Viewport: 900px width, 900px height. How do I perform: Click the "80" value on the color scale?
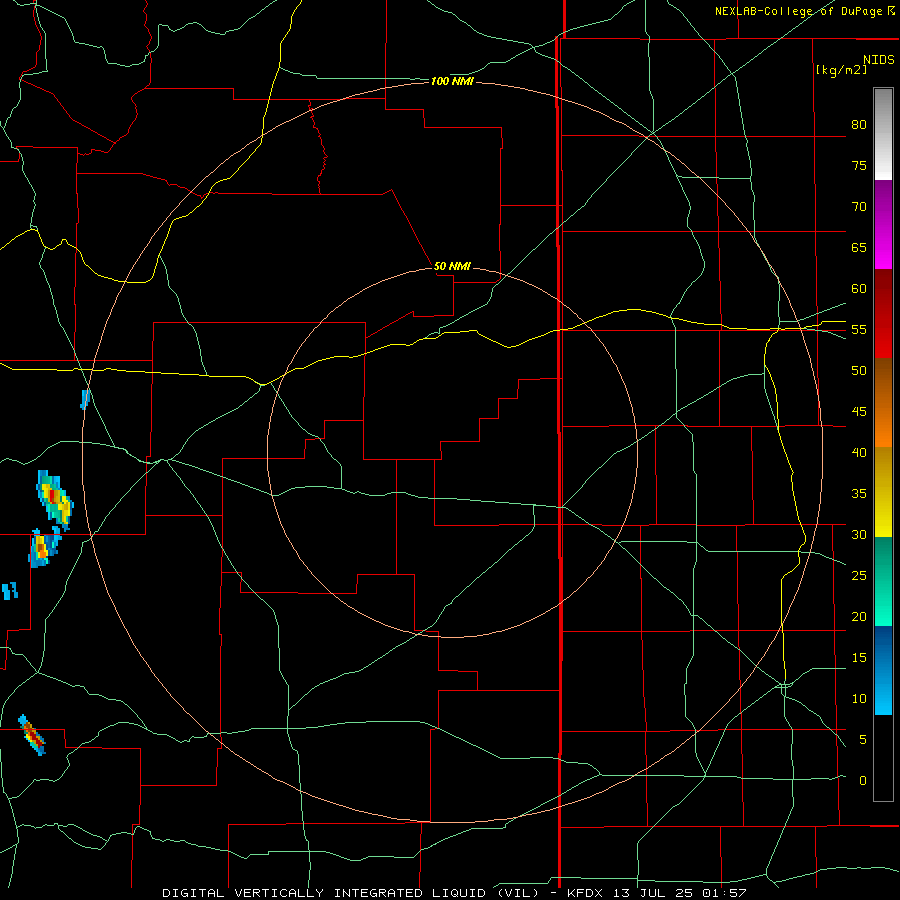pyautogui.click(x=859, y=125)
